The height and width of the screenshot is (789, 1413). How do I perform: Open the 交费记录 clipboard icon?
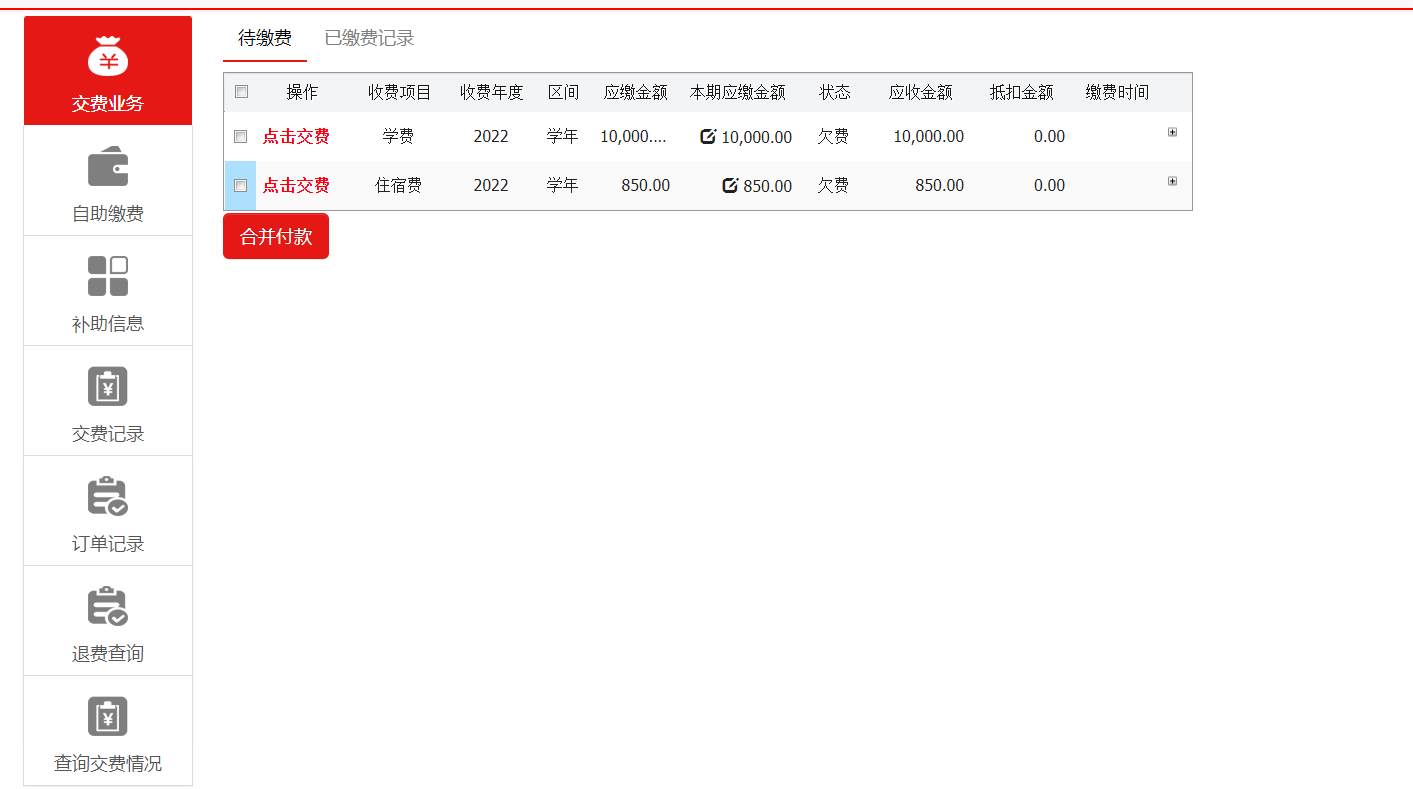[108, 386]
